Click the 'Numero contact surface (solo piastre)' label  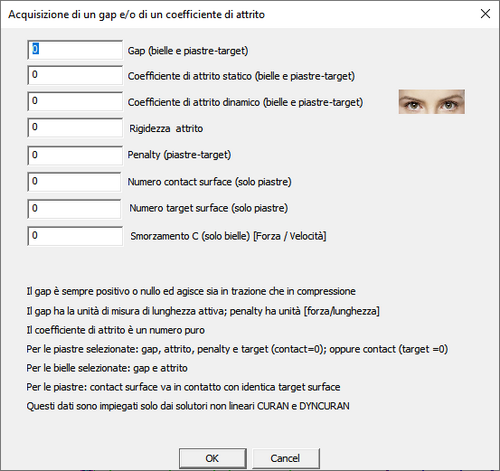pyautogui.click(x=210, y=182)
